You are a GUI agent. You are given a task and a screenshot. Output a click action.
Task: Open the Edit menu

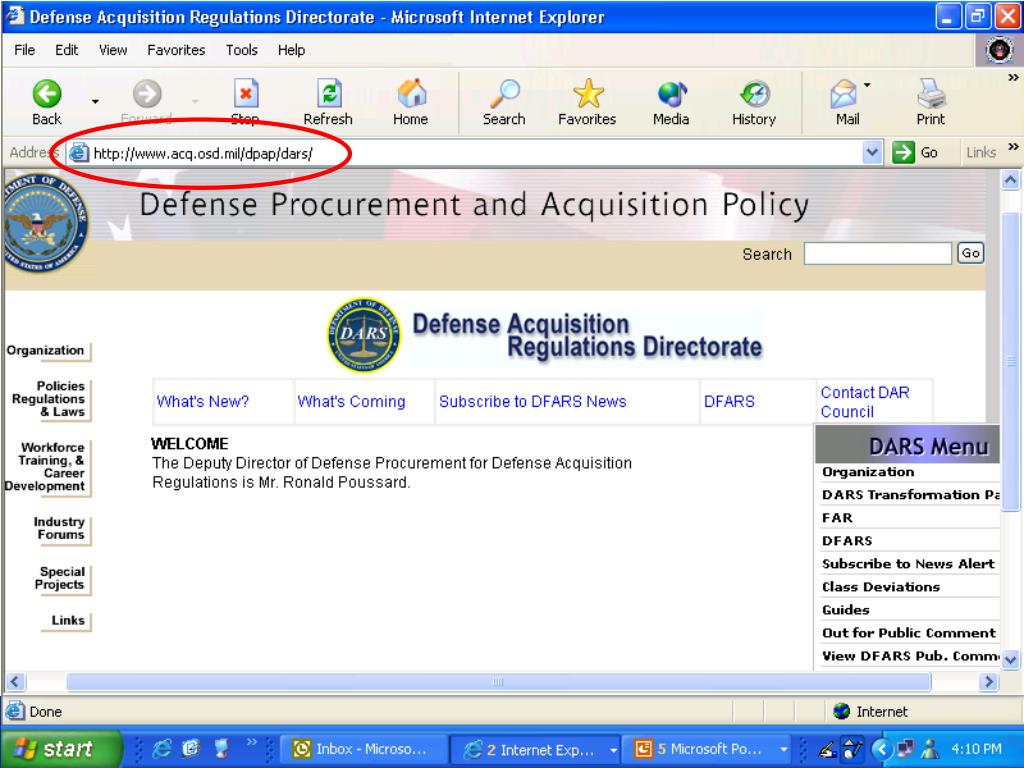[67, 50]
